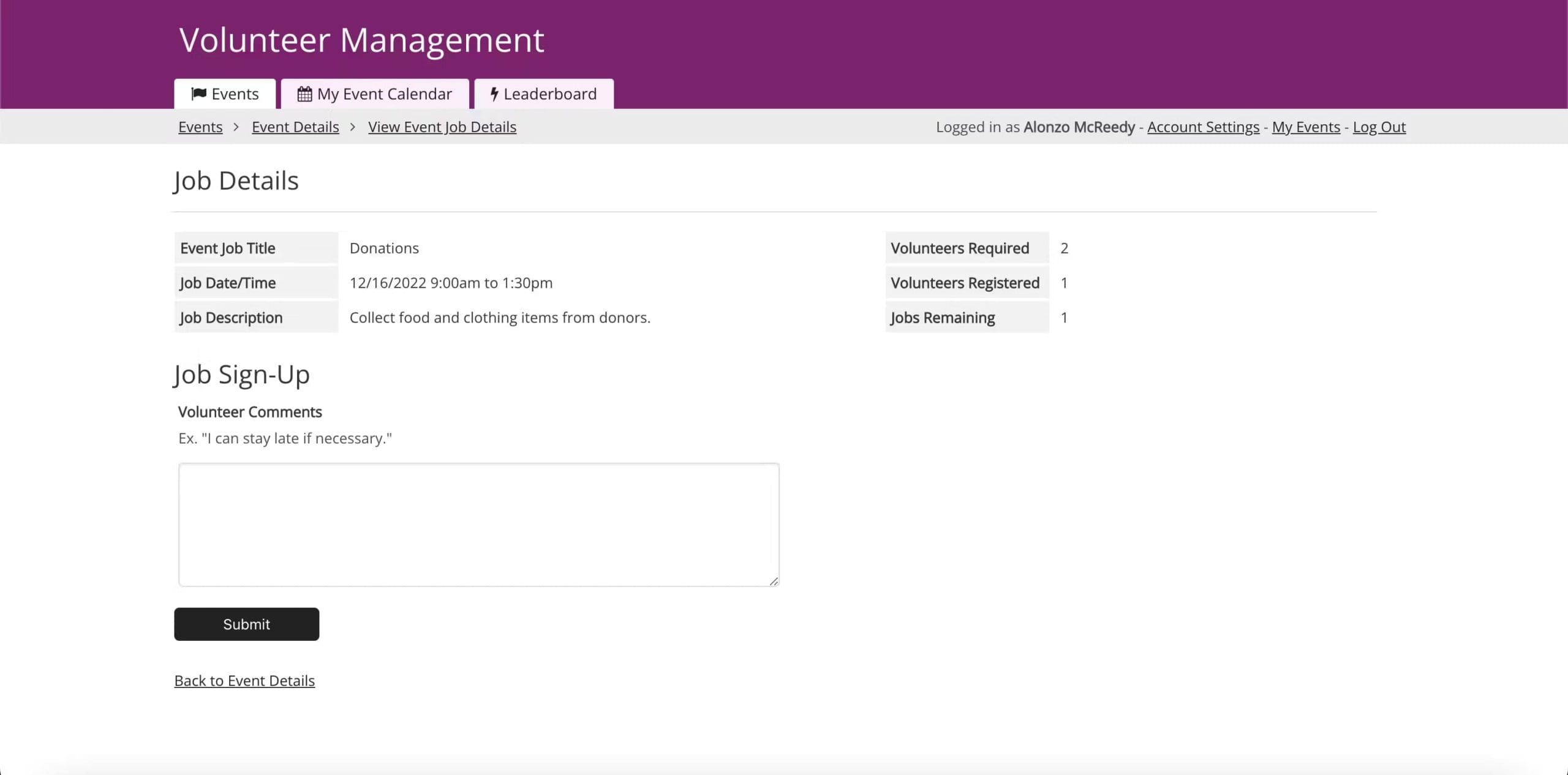Click breadcrumb chevron after Event Details

coord(353,127)
